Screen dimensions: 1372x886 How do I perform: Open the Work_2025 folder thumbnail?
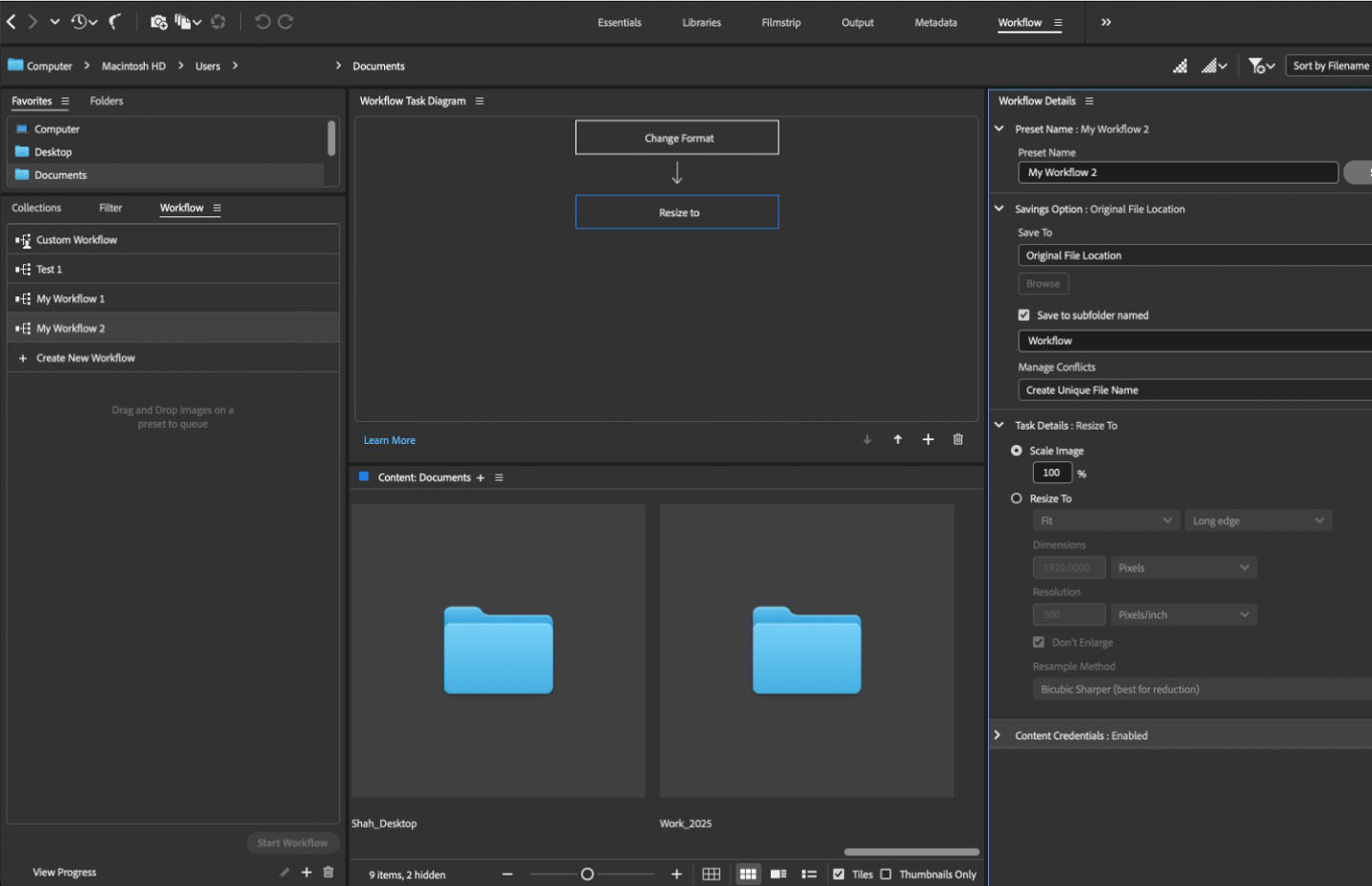tap(806, 651)
